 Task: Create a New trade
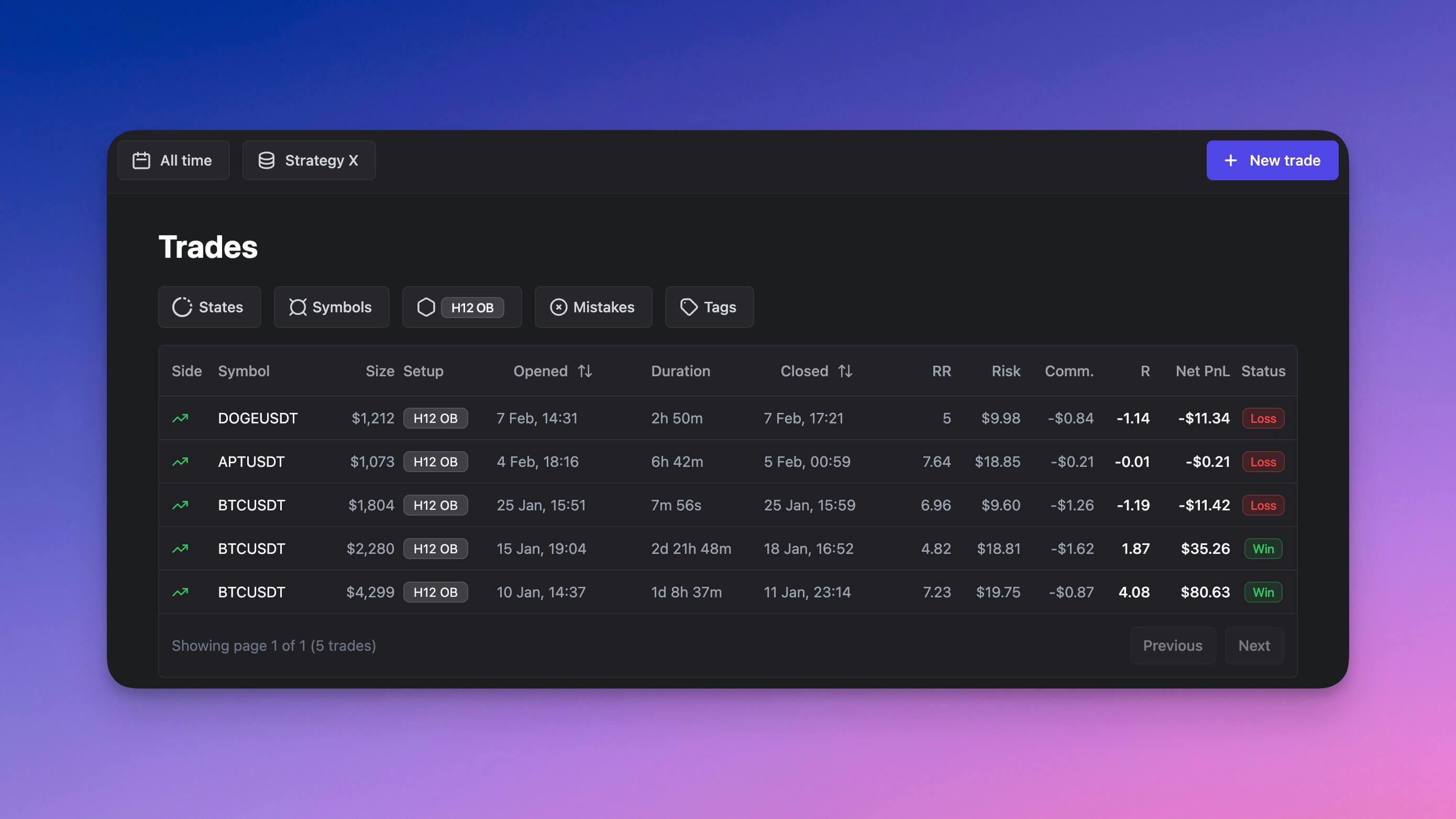(1272, 161)
